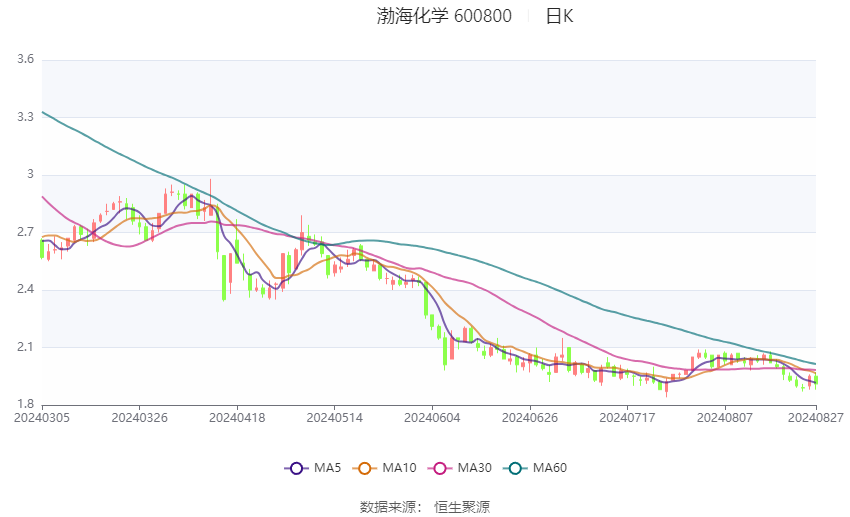Toggle the MA30 legend series
The width and height of the screenshot is (850, 517).
tap(460, 468)
